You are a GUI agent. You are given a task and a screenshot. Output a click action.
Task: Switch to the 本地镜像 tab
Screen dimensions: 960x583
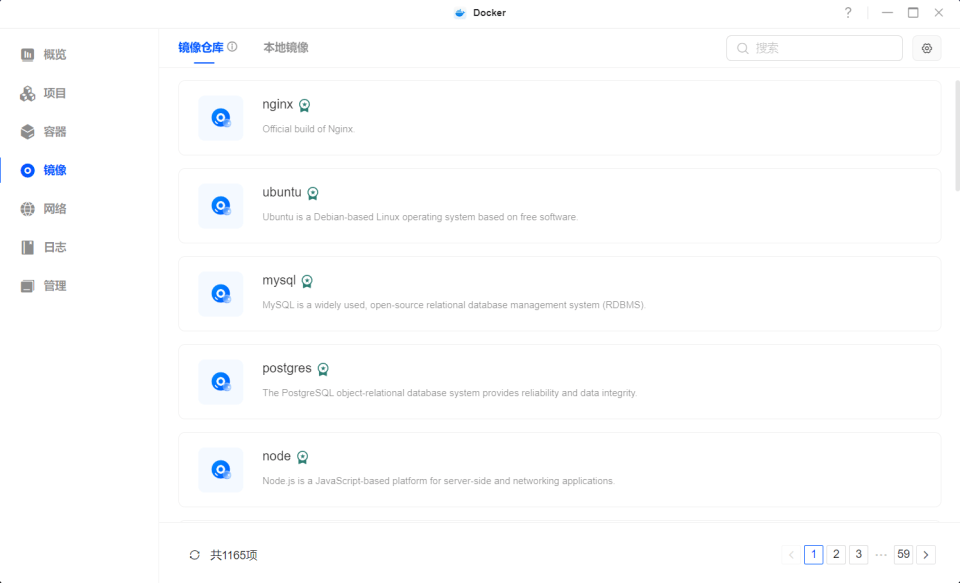coord(288,47)
